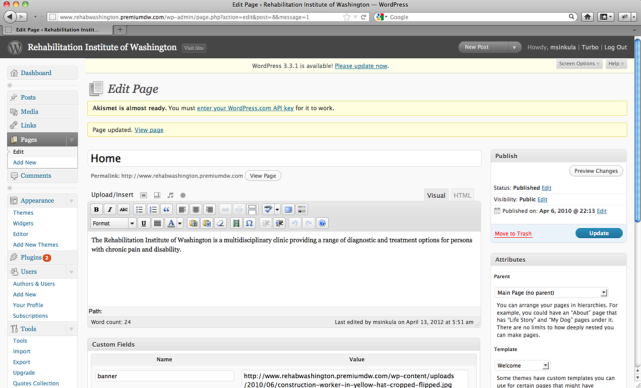Screen dimensions: 641x388
Task: Click the text color A button
Action: pos(171,223)
